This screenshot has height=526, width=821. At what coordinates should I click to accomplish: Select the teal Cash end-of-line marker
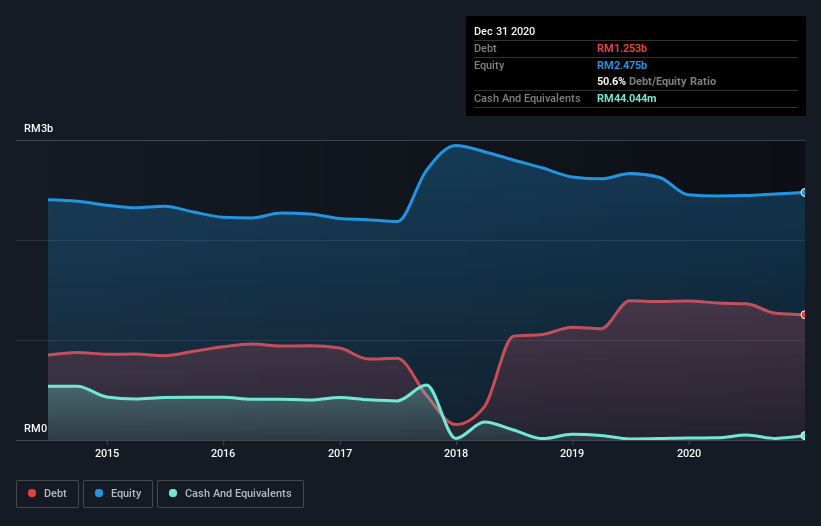click(x=804, y=435)
